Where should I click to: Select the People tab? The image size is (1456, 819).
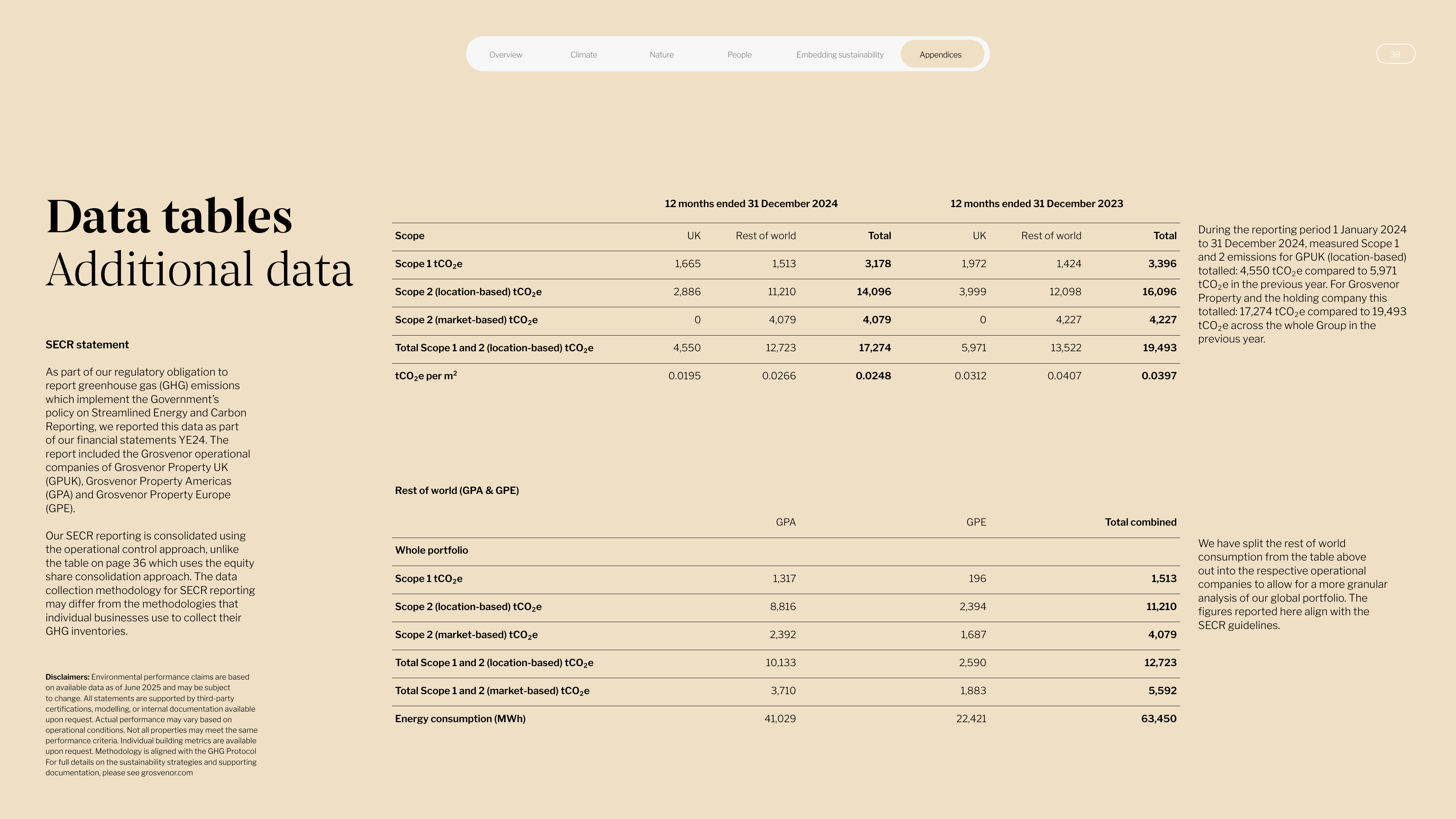click(x=739, y=55)
